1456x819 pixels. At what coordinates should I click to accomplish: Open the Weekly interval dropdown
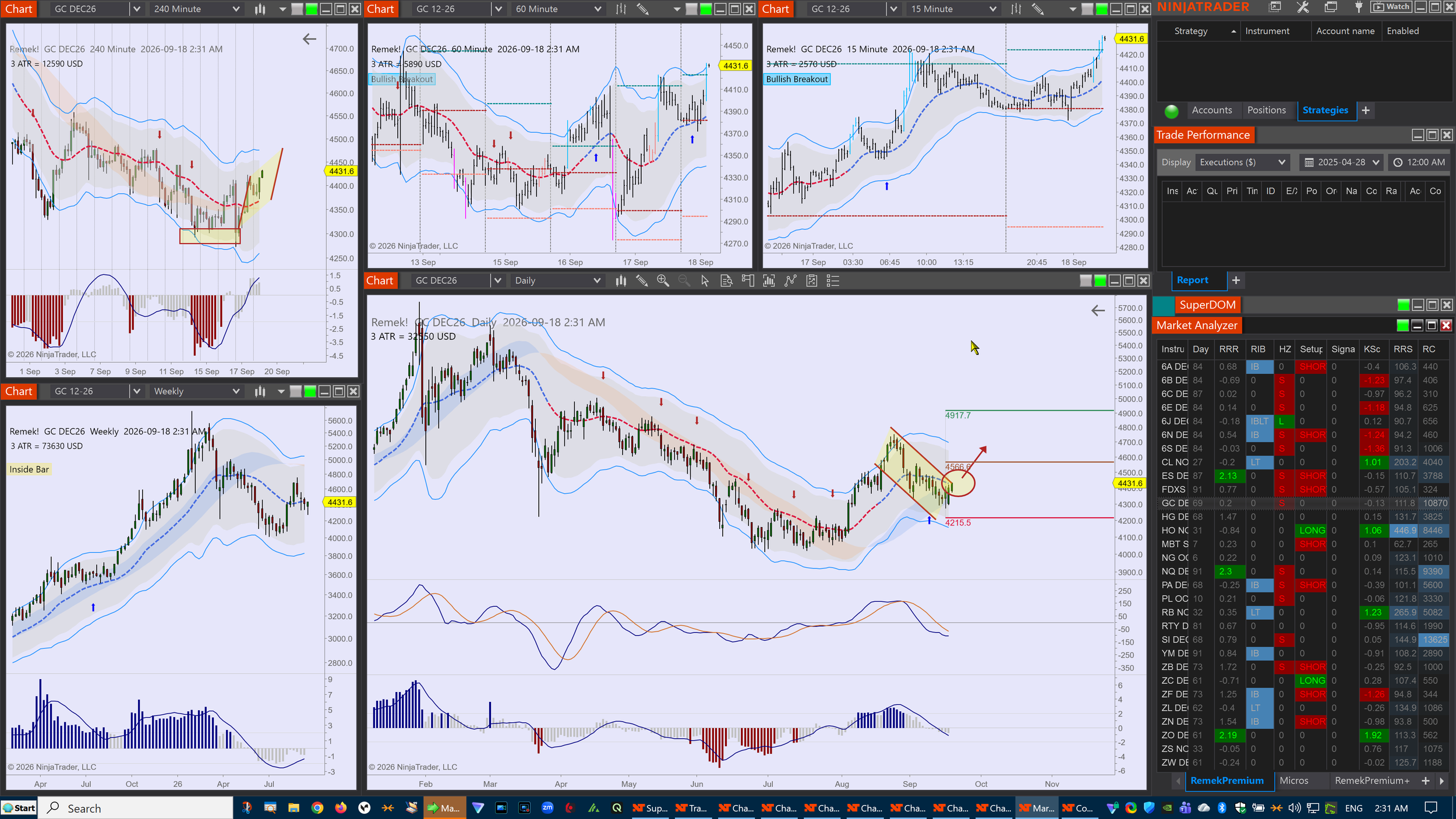[196, 391]
